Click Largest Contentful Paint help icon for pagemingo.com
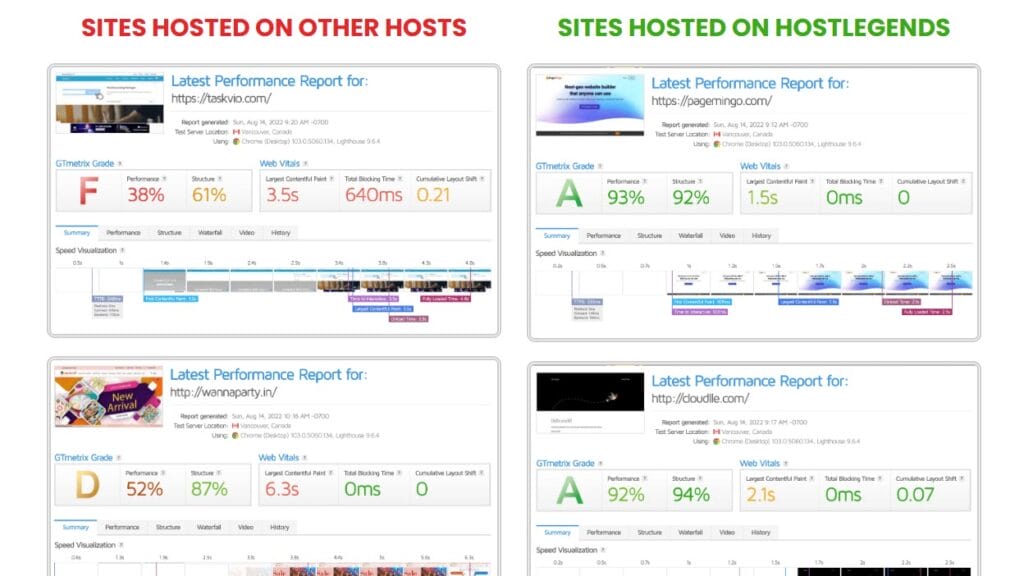 click(x=812, y=182)
